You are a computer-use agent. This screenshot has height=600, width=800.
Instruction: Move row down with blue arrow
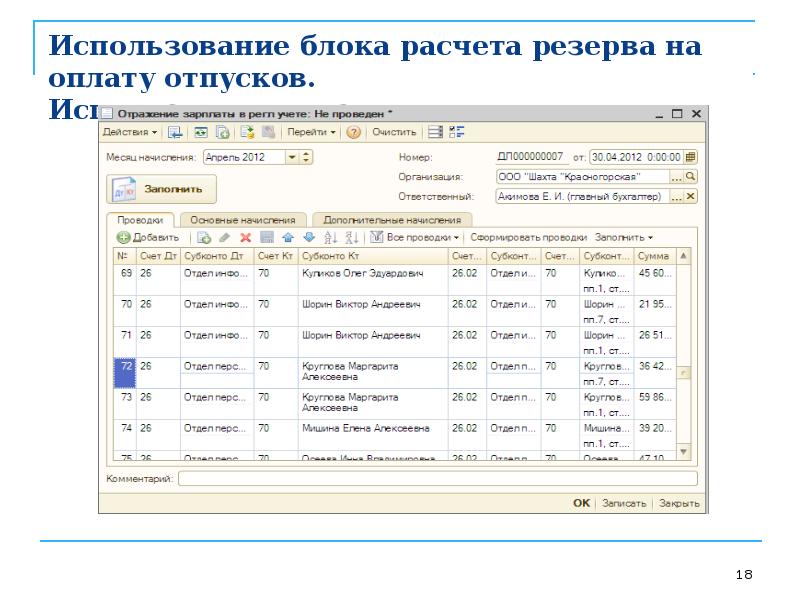tap(308, 238)
